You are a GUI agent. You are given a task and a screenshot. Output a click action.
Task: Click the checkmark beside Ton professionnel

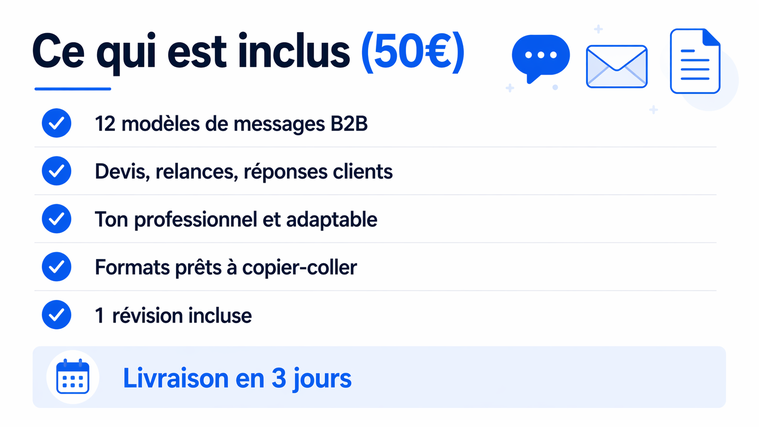(56, 219)
